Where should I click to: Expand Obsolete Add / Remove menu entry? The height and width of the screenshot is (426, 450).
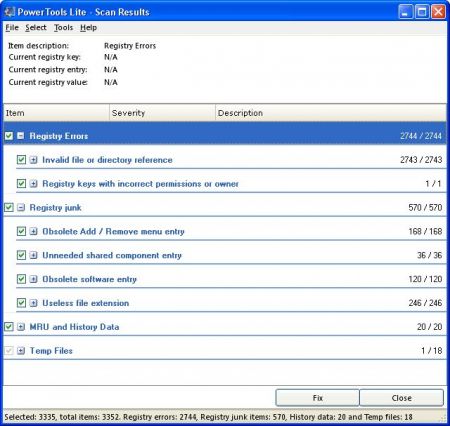[33, 231]
